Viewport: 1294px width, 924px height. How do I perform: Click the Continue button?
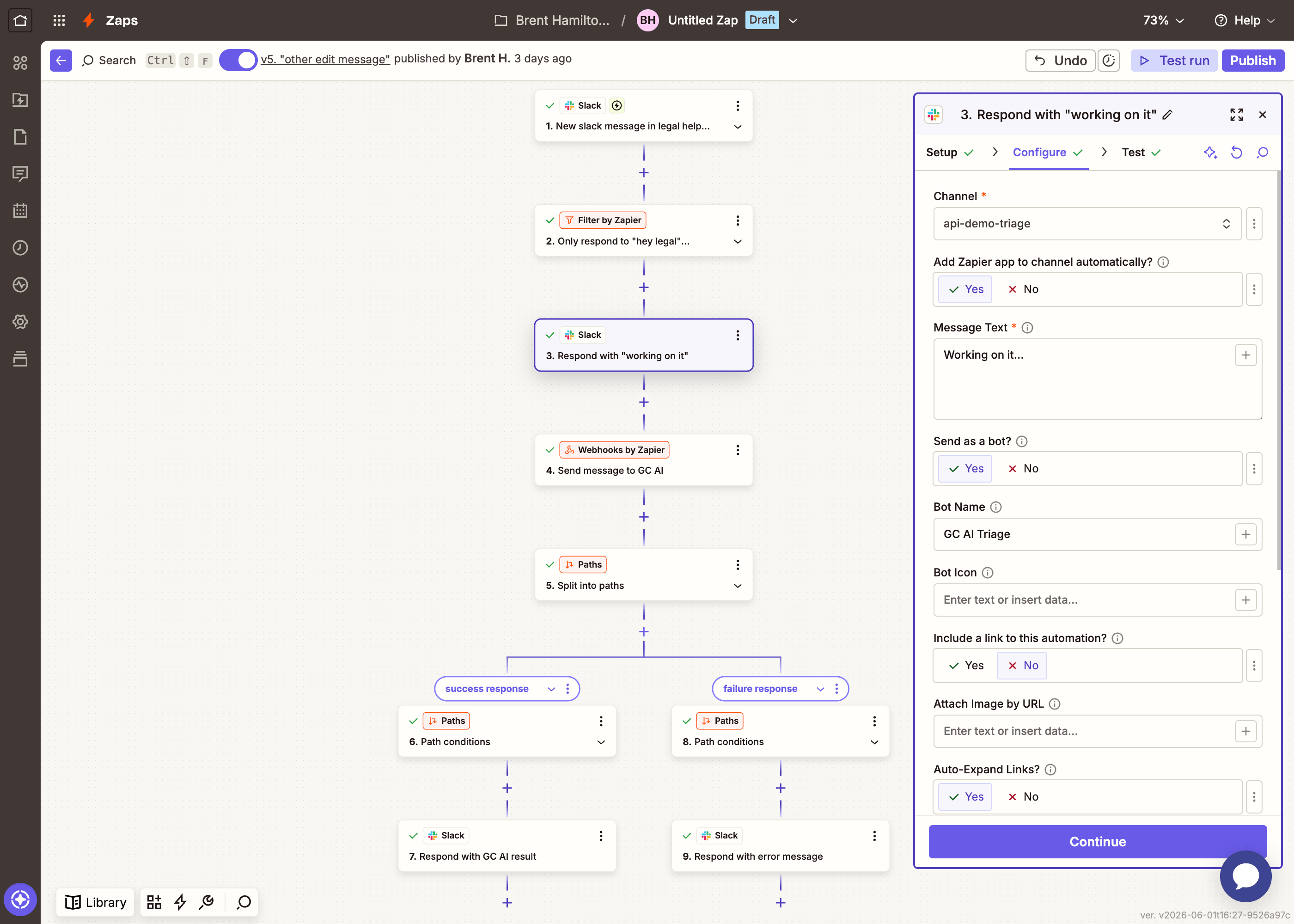pyautogui.click(x=1097, y=842)
